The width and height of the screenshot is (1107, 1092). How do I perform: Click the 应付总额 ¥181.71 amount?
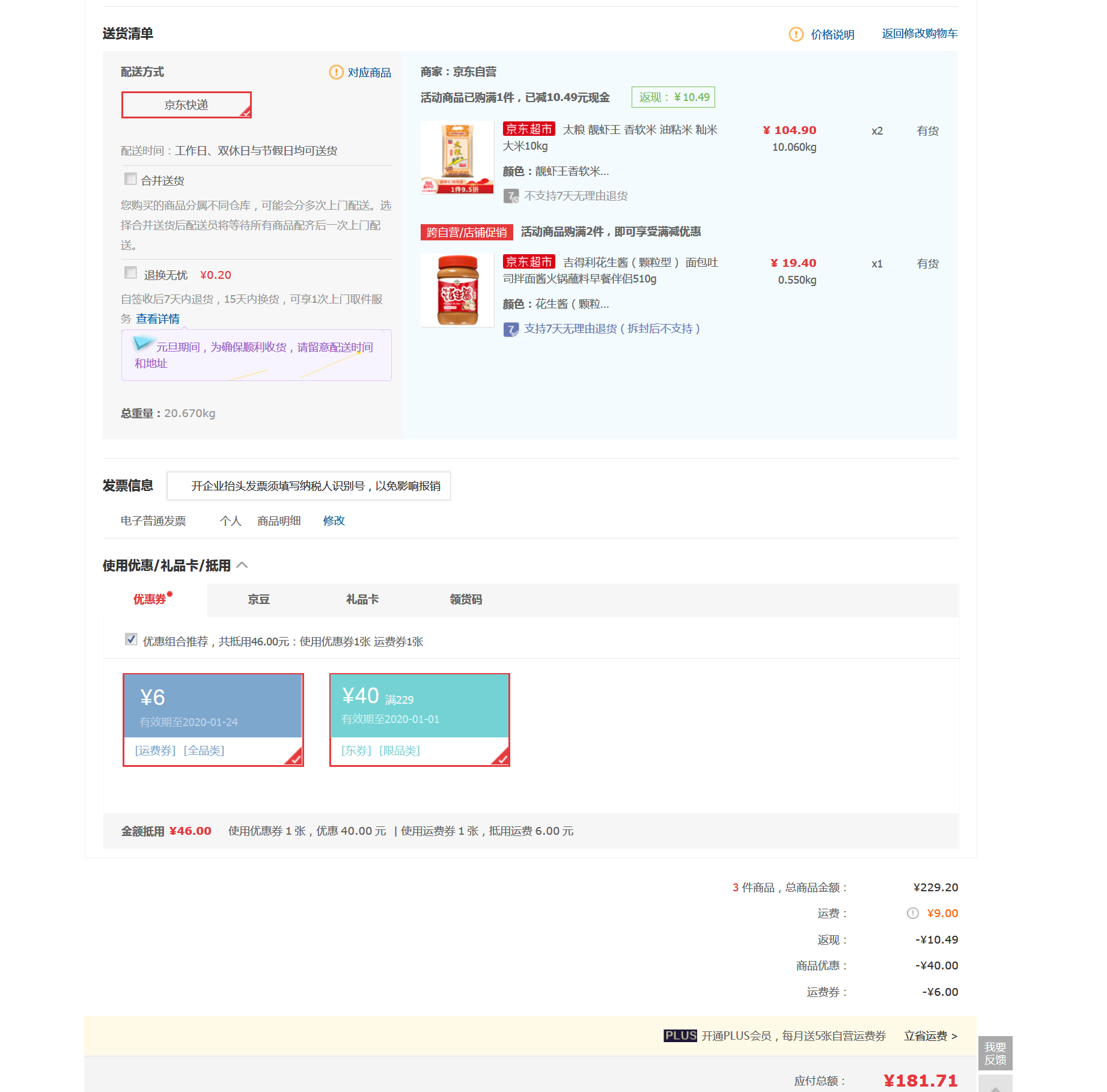coord(920,1081)
